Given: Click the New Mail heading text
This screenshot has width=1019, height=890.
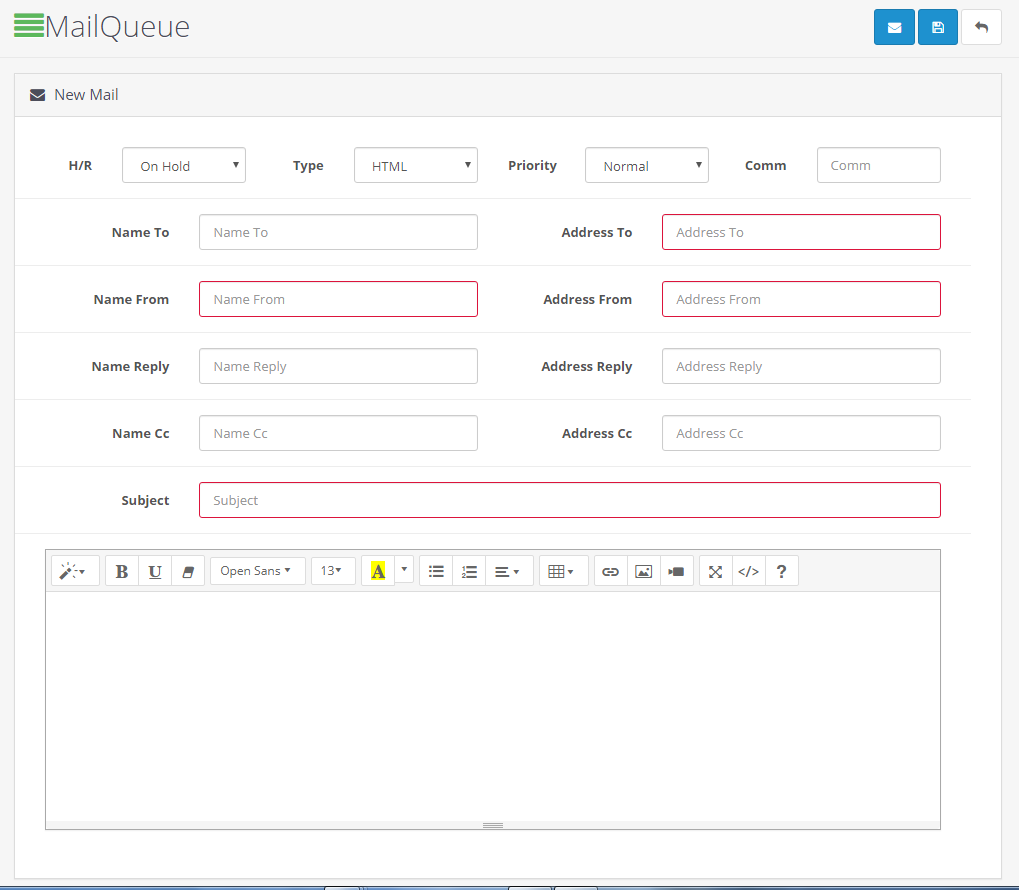Looking at the screenshot, I should (86, 95).
